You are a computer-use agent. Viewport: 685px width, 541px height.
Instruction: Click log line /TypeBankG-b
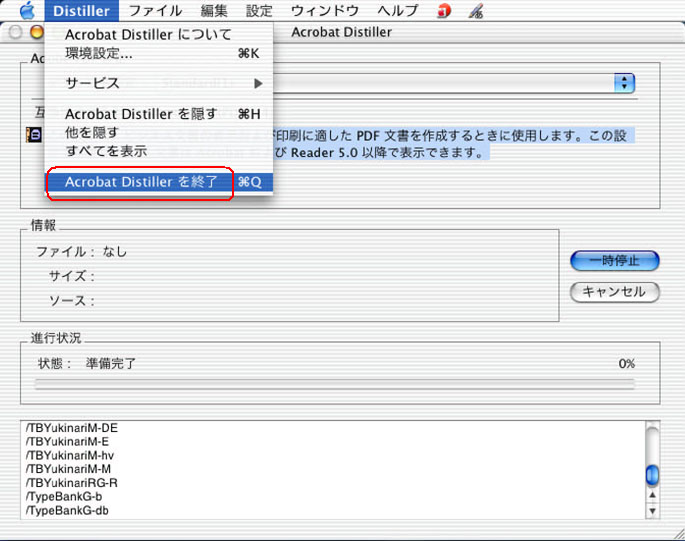pos(64,496)
